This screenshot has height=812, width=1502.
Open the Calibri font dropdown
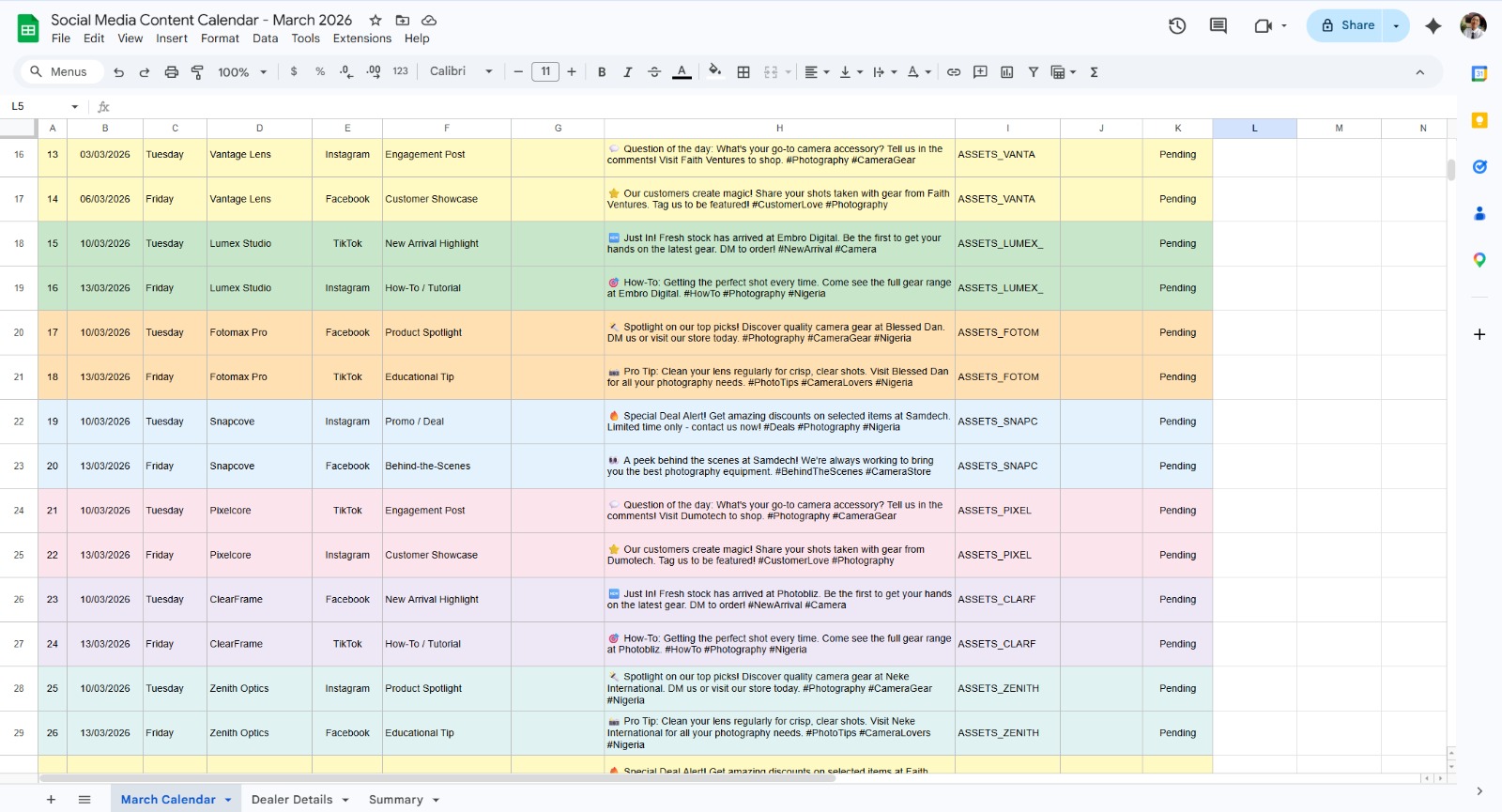click(x=461, y=71)
